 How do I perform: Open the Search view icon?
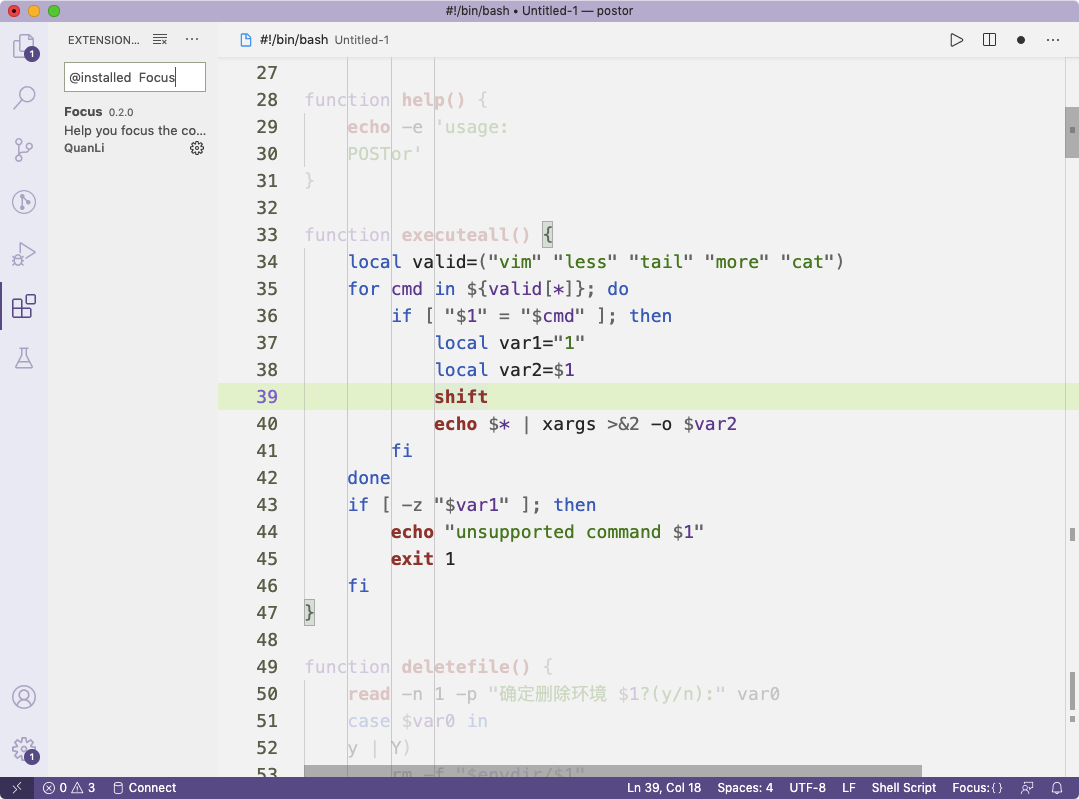(24, 98)
